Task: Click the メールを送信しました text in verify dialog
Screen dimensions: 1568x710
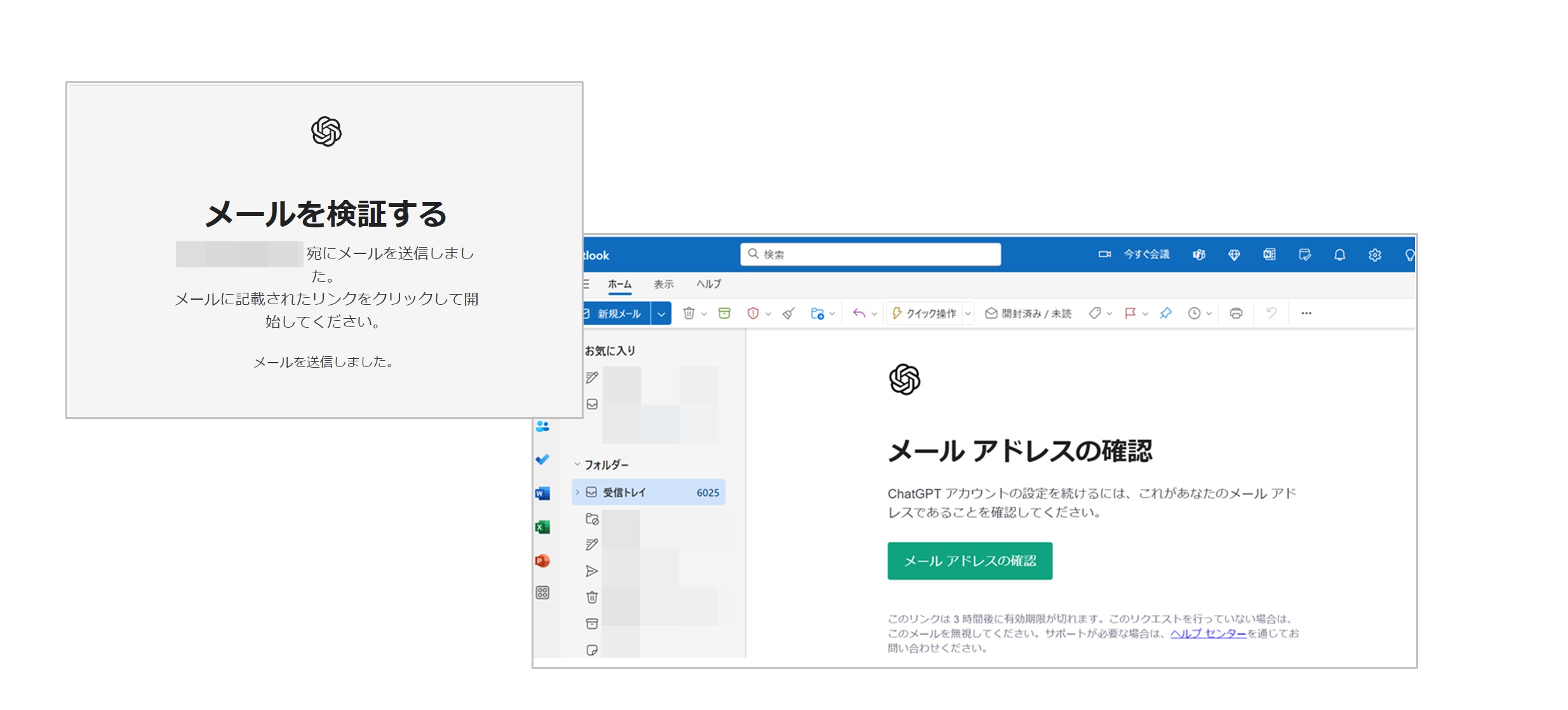Action: (x=324, y=362)
